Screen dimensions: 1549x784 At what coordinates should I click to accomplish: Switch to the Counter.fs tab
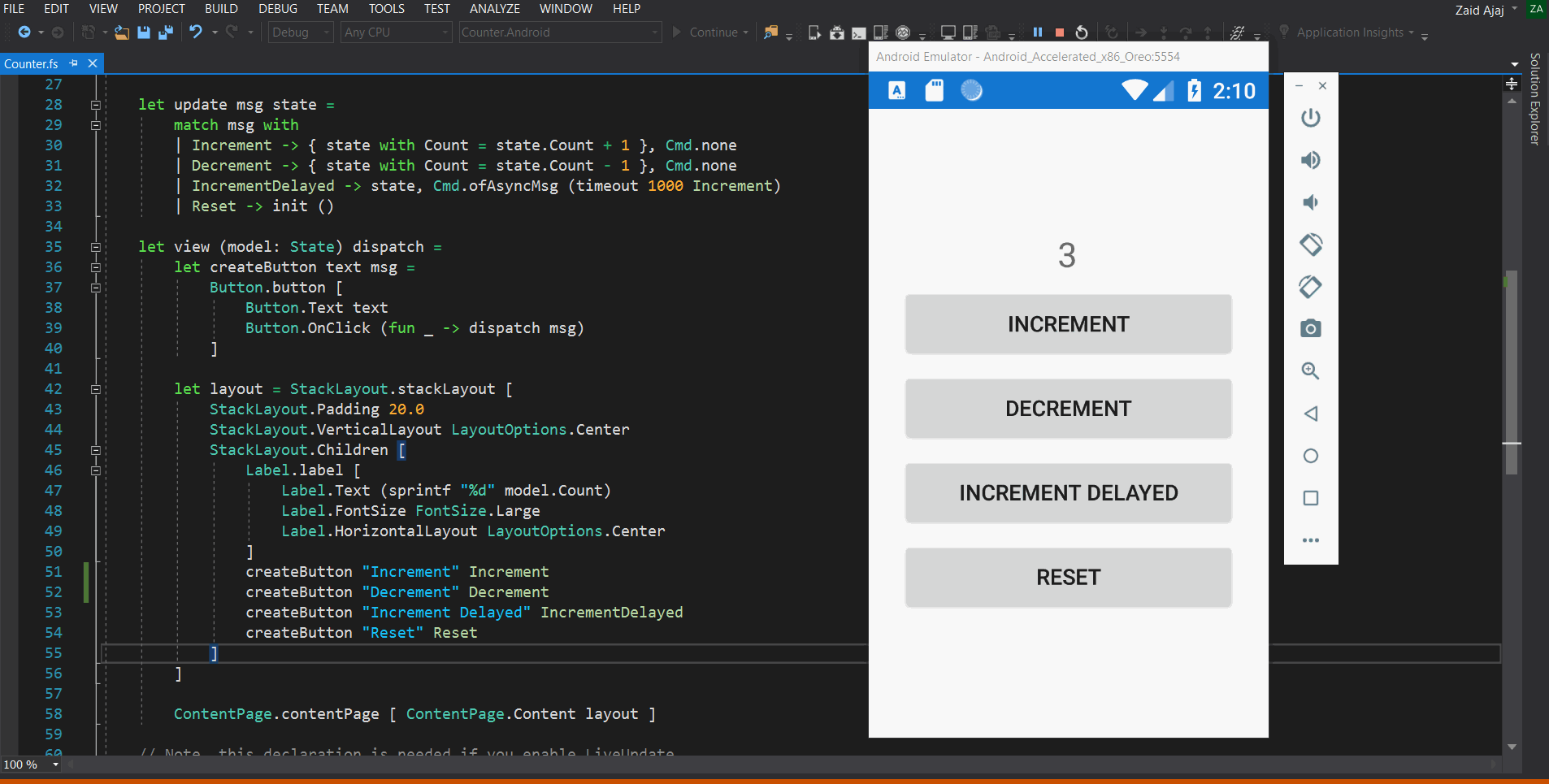tap(32, 63)
